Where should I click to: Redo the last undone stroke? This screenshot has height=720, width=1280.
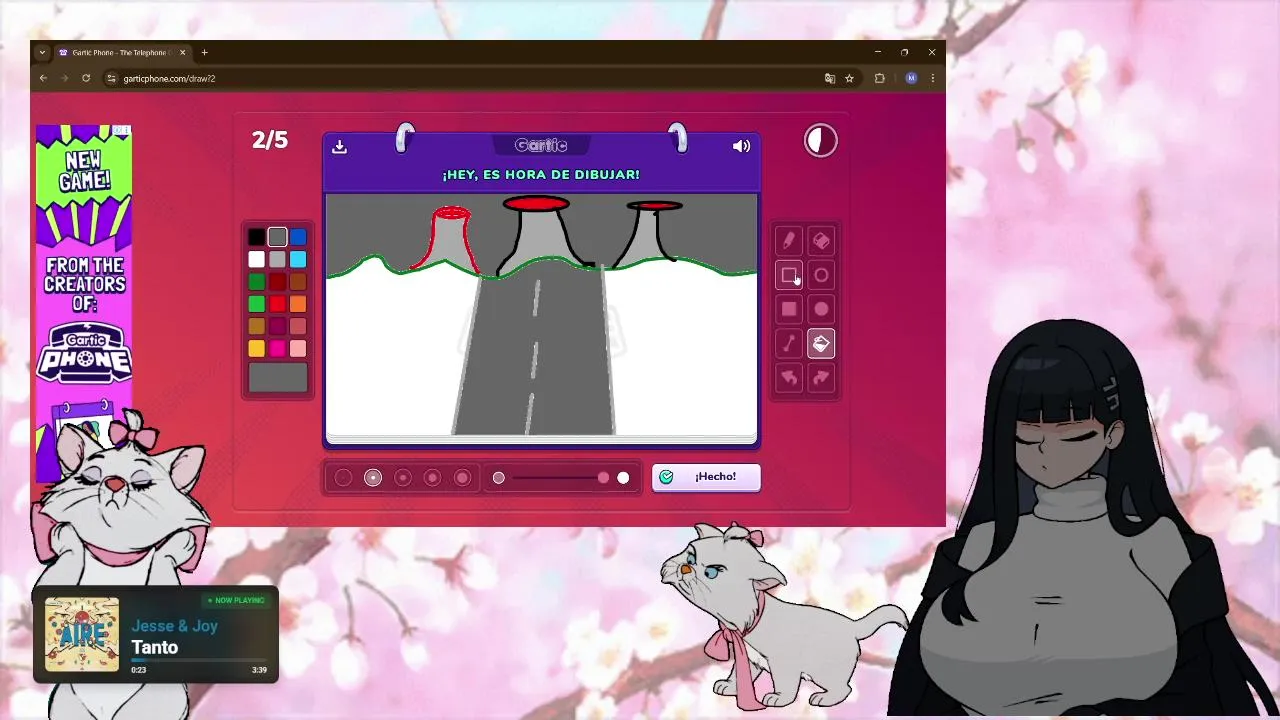click(821, 377)
